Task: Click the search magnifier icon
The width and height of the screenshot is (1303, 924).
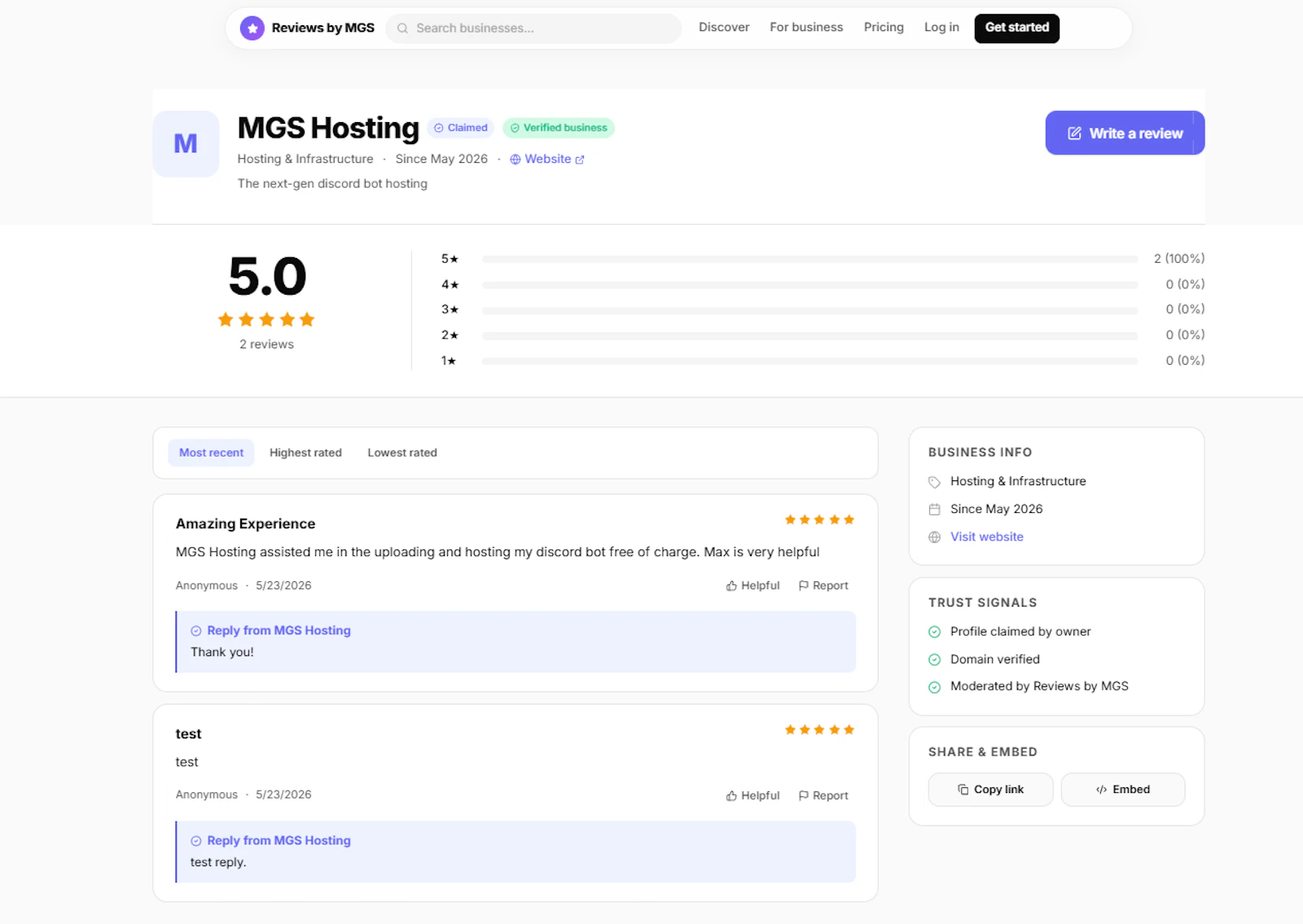Action: point(402,28)
